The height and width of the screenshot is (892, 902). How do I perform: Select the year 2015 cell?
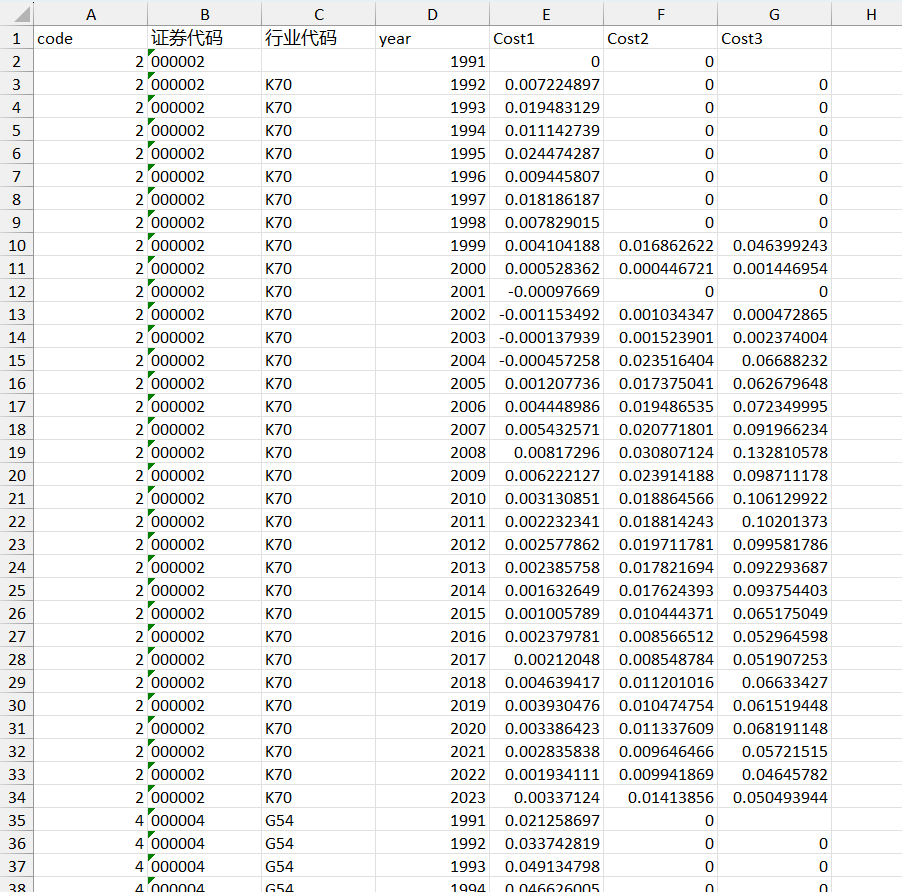(x=432, y=614)
